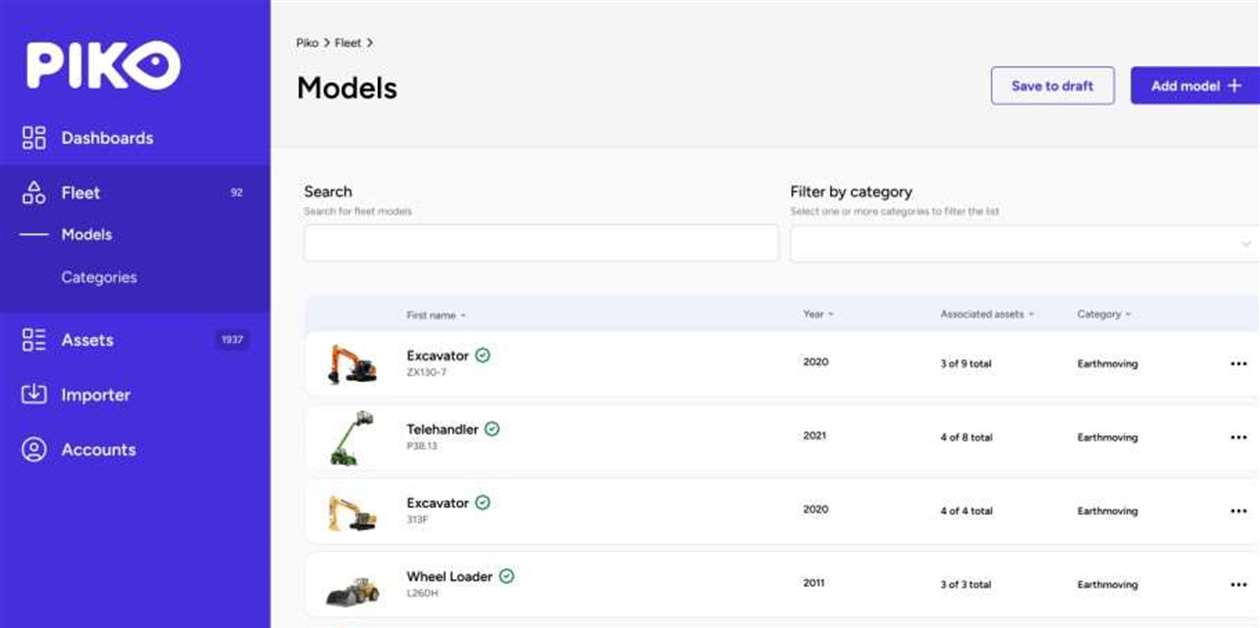Navigate to Fleet via the breadcrumb
The height and width of the screenshot is (628, 1260).
[346, 42]
